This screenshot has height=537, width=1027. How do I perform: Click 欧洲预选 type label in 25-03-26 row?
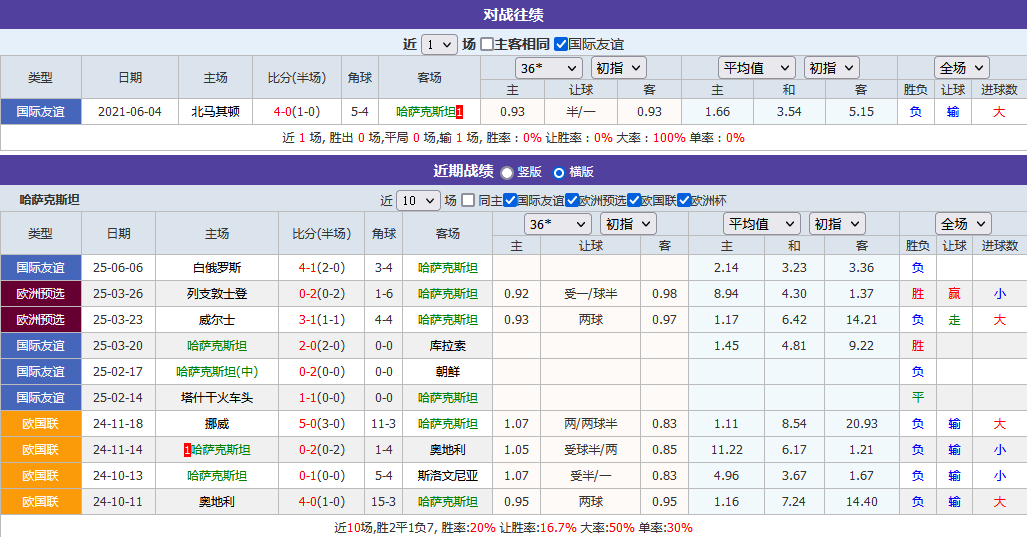[41, 294]
